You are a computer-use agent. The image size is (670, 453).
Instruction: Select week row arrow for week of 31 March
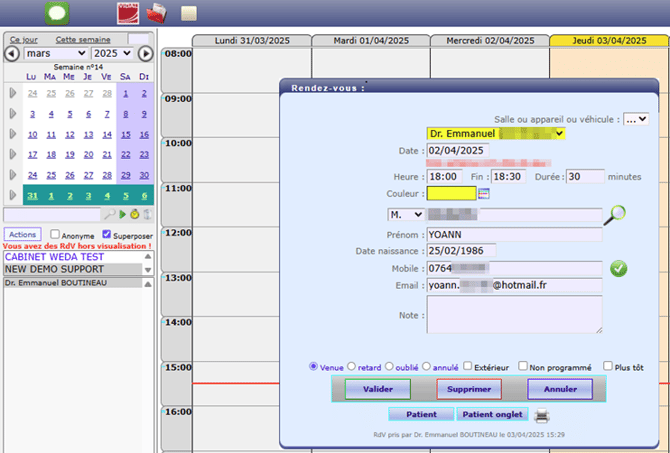click(x=13, y=195)
